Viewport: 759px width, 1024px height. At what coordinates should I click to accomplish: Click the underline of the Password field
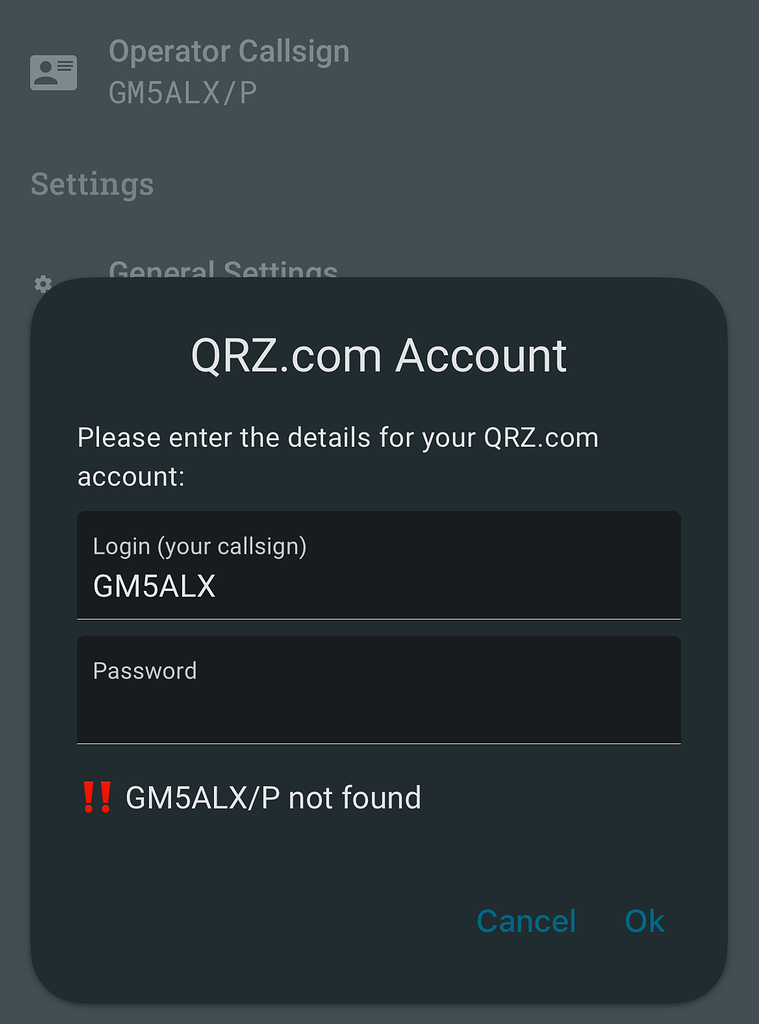[x=378, y=742]
